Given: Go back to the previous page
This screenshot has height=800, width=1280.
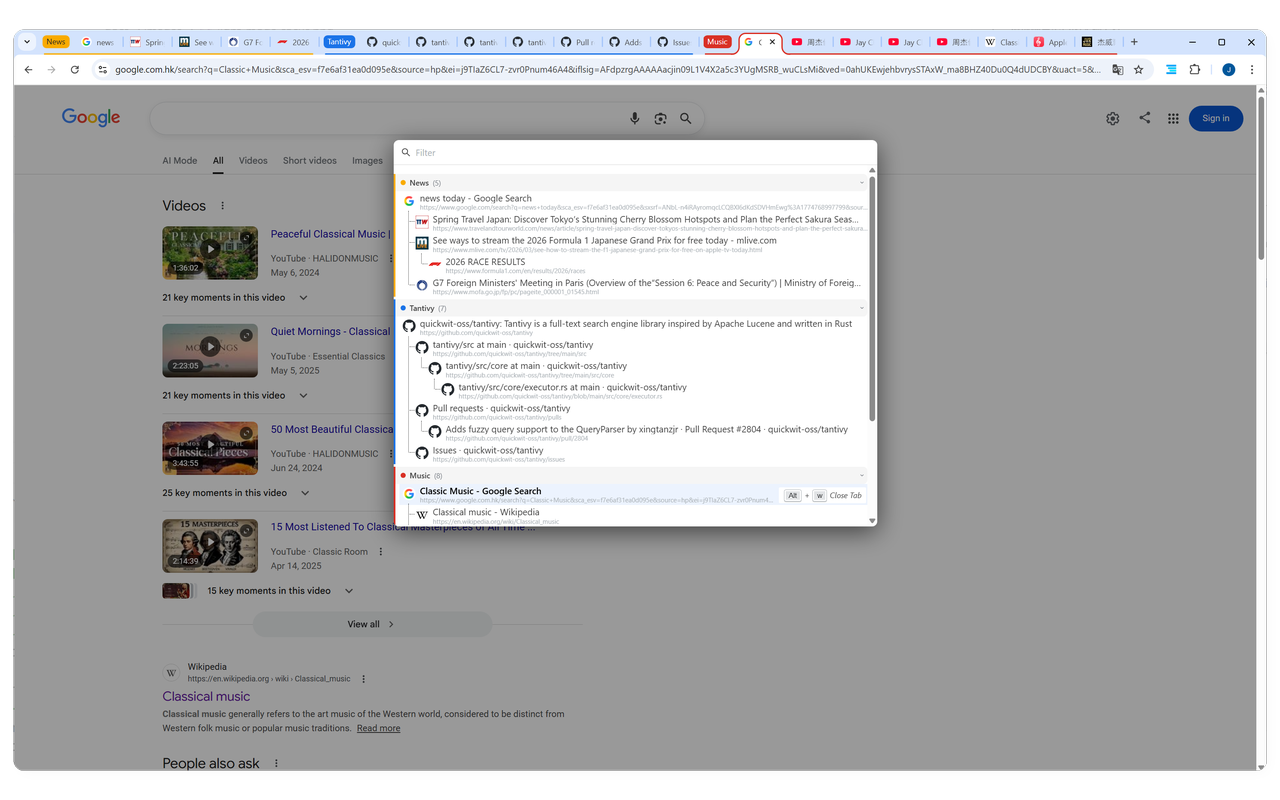Looking at the screenshot, I should coord(28,70).
